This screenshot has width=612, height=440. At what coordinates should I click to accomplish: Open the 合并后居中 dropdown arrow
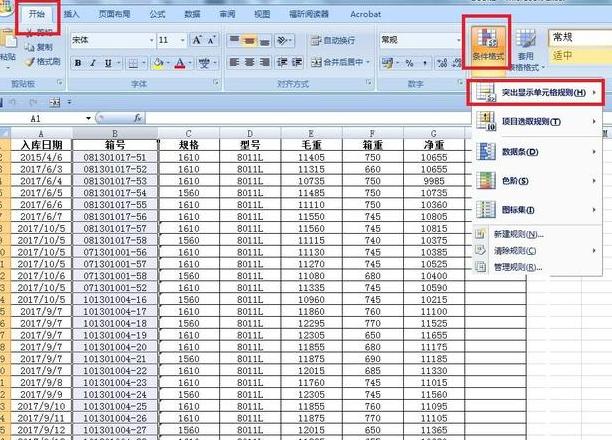(368, 62)
